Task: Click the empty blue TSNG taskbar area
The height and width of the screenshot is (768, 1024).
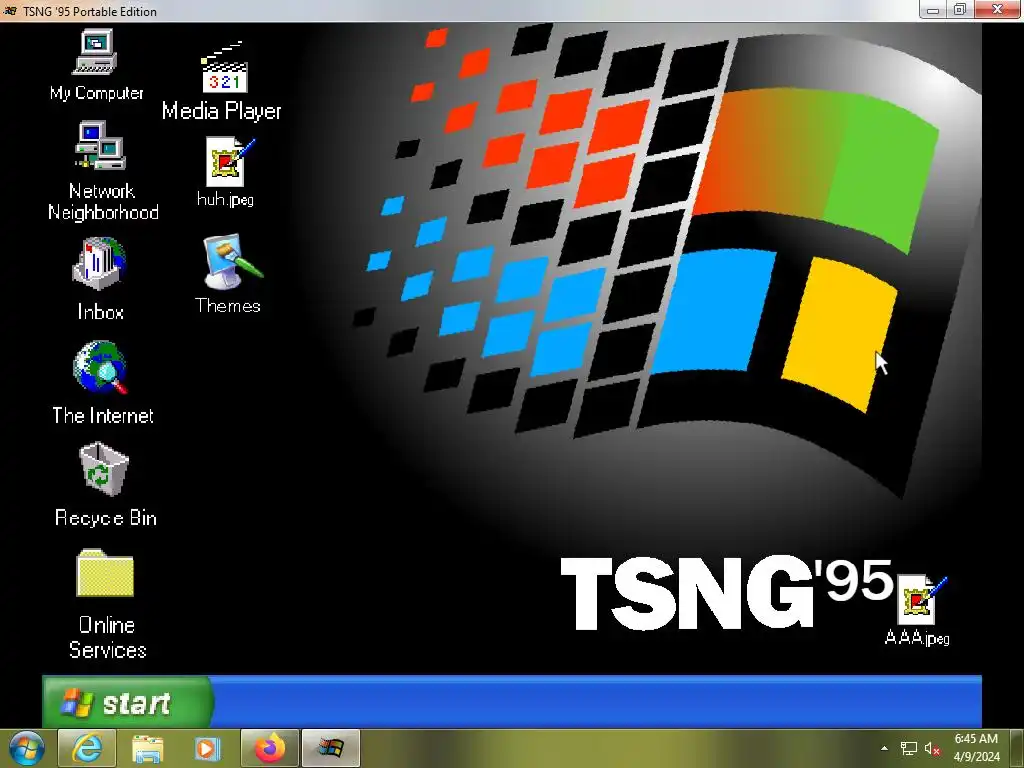Action: (597, 703)
